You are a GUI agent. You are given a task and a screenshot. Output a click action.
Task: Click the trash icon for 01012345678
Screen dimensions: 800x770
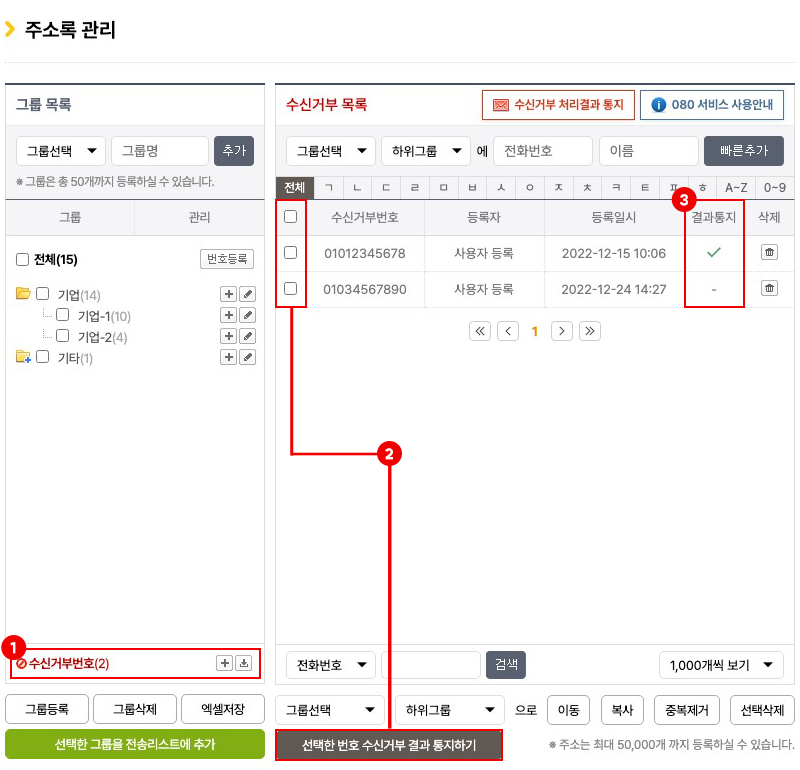(x=769, y=253)
